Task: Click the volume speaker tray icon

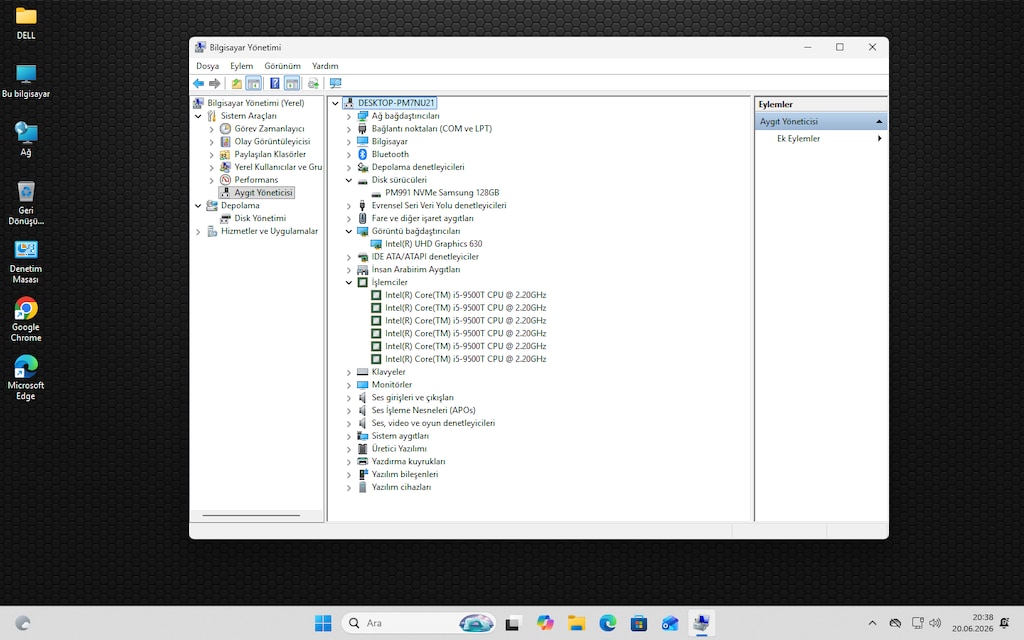Action: click(935, 623)
